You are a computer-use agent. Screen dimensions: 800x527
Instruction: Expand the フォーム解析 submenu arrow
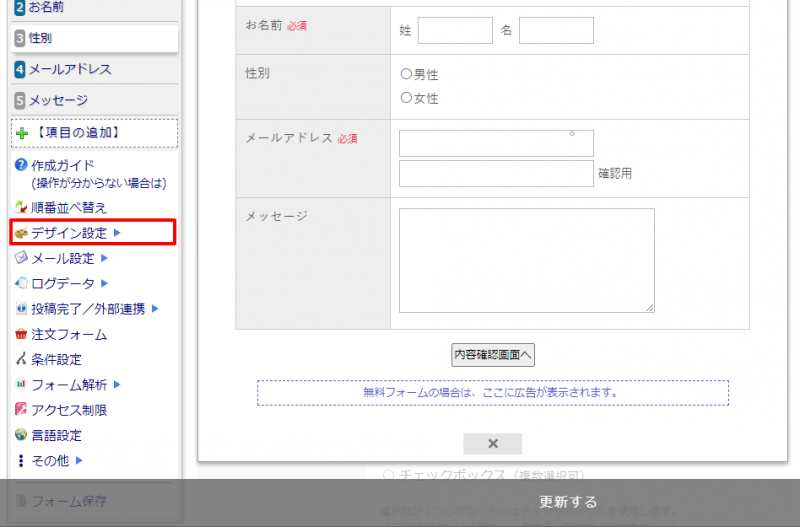(x=117, y=384)
